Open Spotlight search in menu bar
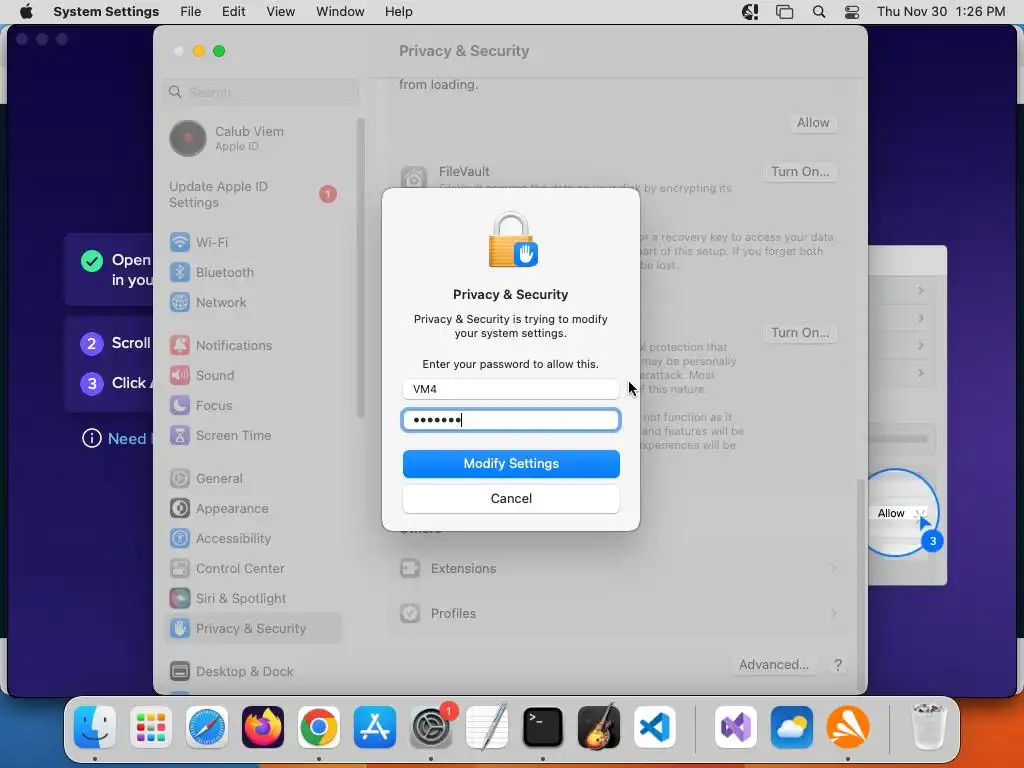The image size is (1024, 768). [819, 12]
